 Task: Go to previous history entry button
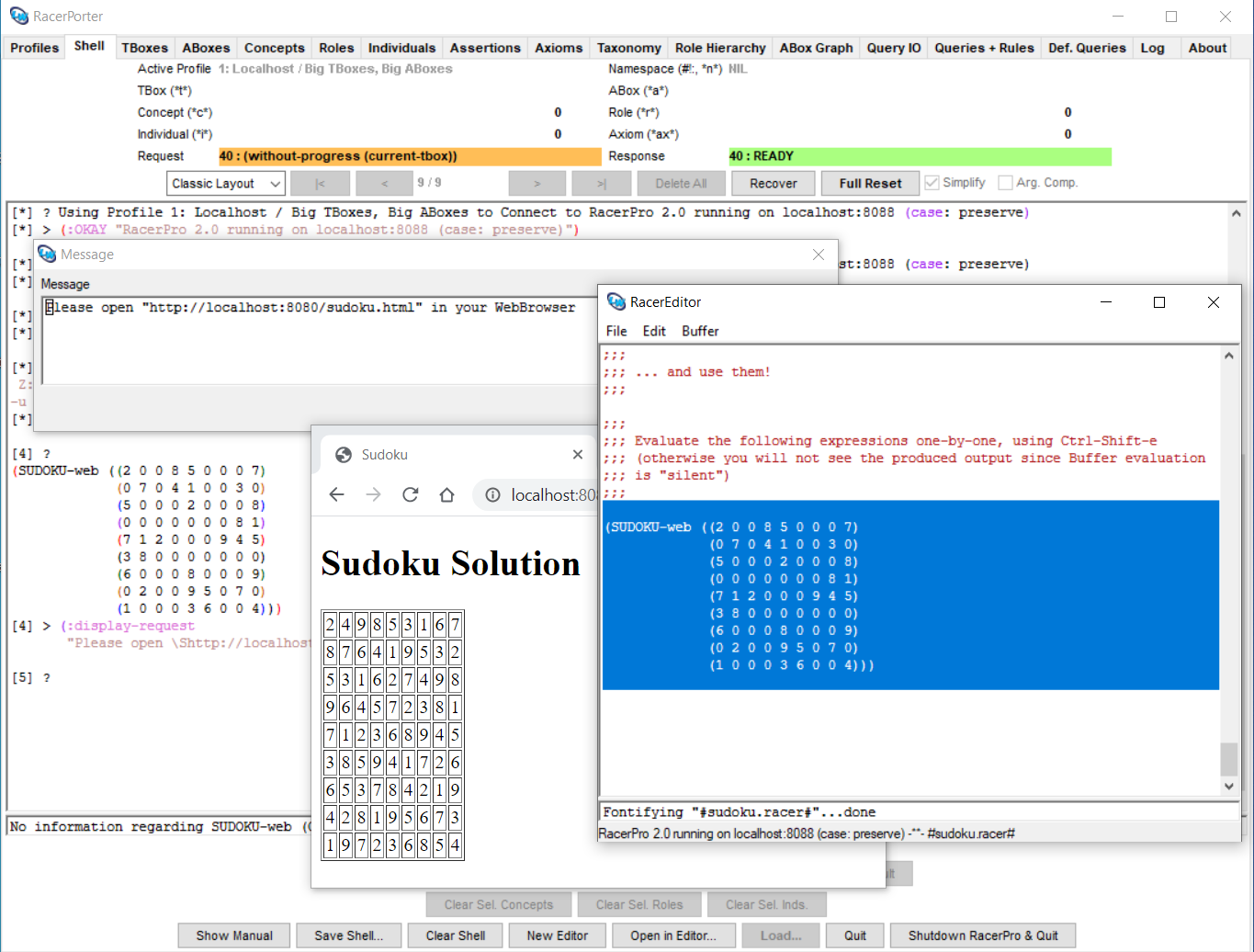pyautogui.click(x=384, y=183)
